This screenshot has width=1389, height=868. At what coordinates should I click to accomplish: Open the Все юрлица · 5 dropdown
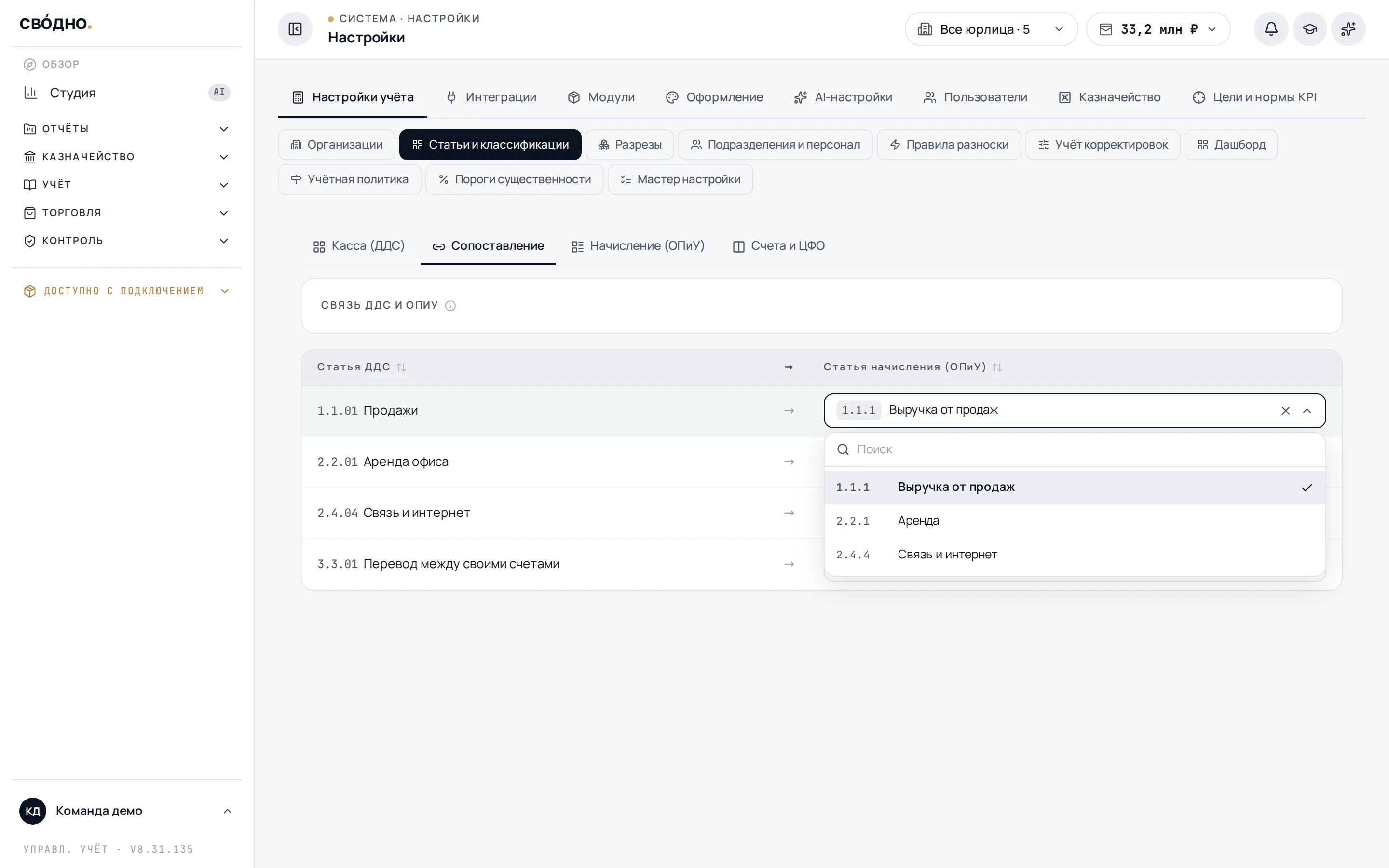(991, 29)
